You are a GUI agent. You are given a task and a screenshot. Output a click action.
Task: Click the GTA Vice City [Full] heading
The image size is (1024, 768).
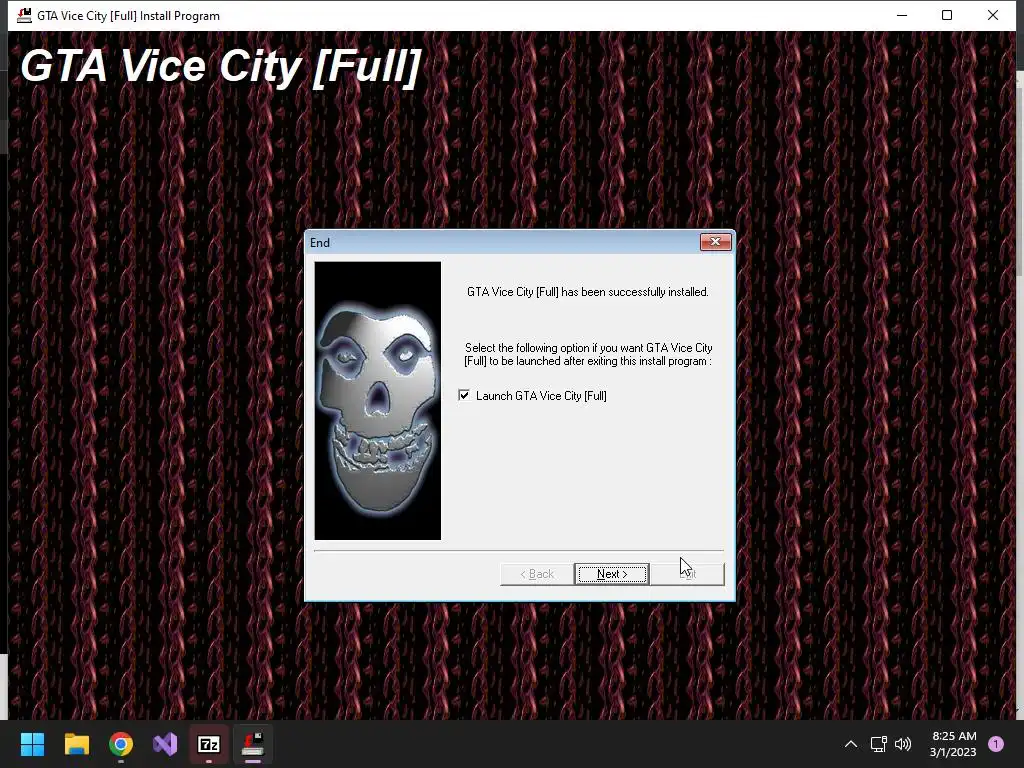tap(221, 66)
